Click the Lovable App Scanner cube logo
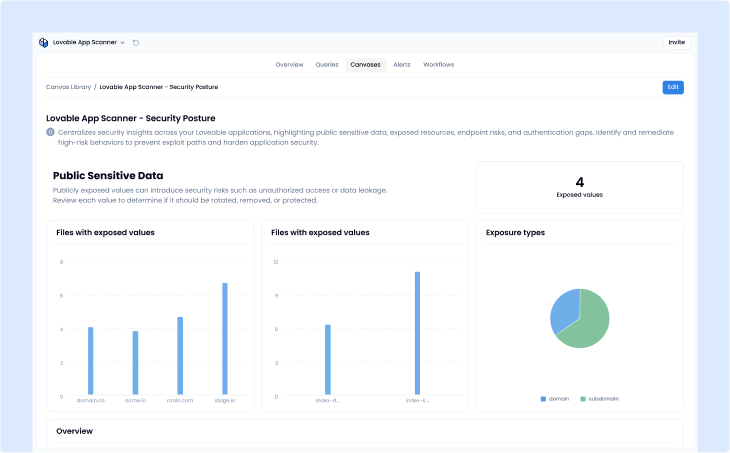The width and height of the screenshot is (730, 453). click(44, 43)
